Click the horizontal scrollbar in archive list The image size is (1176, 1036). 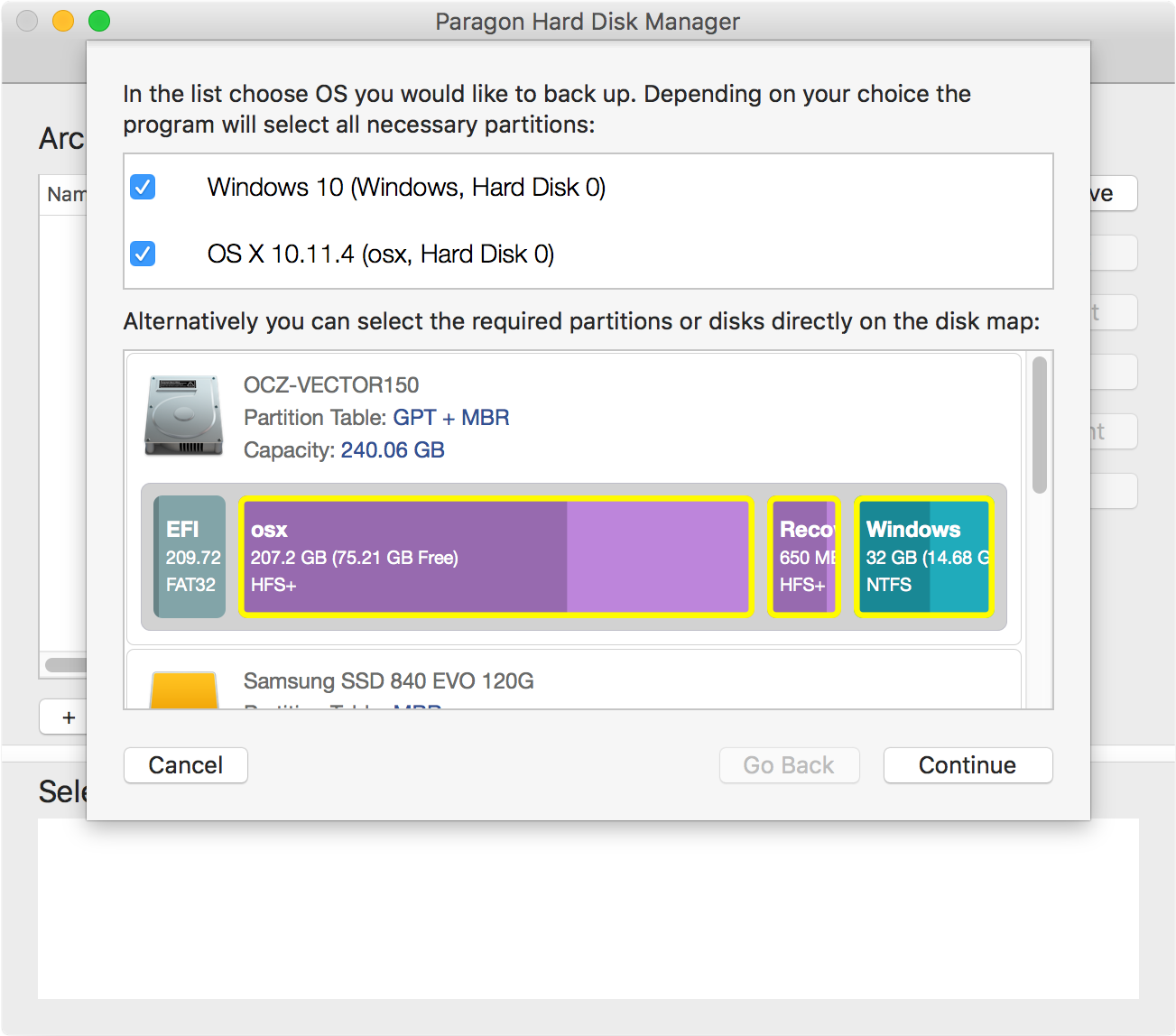click(66, 665)
